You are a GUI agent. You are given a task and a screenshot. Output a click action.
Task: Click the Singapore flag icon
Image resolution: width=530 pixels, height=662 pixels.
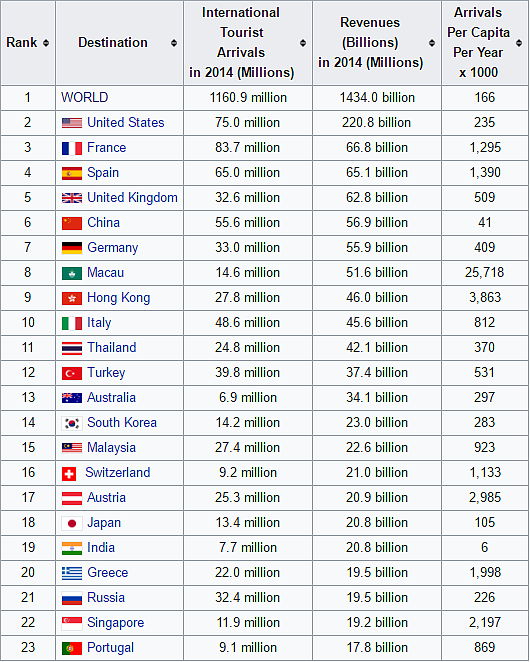pyautogui.click(x=72, y=623)
